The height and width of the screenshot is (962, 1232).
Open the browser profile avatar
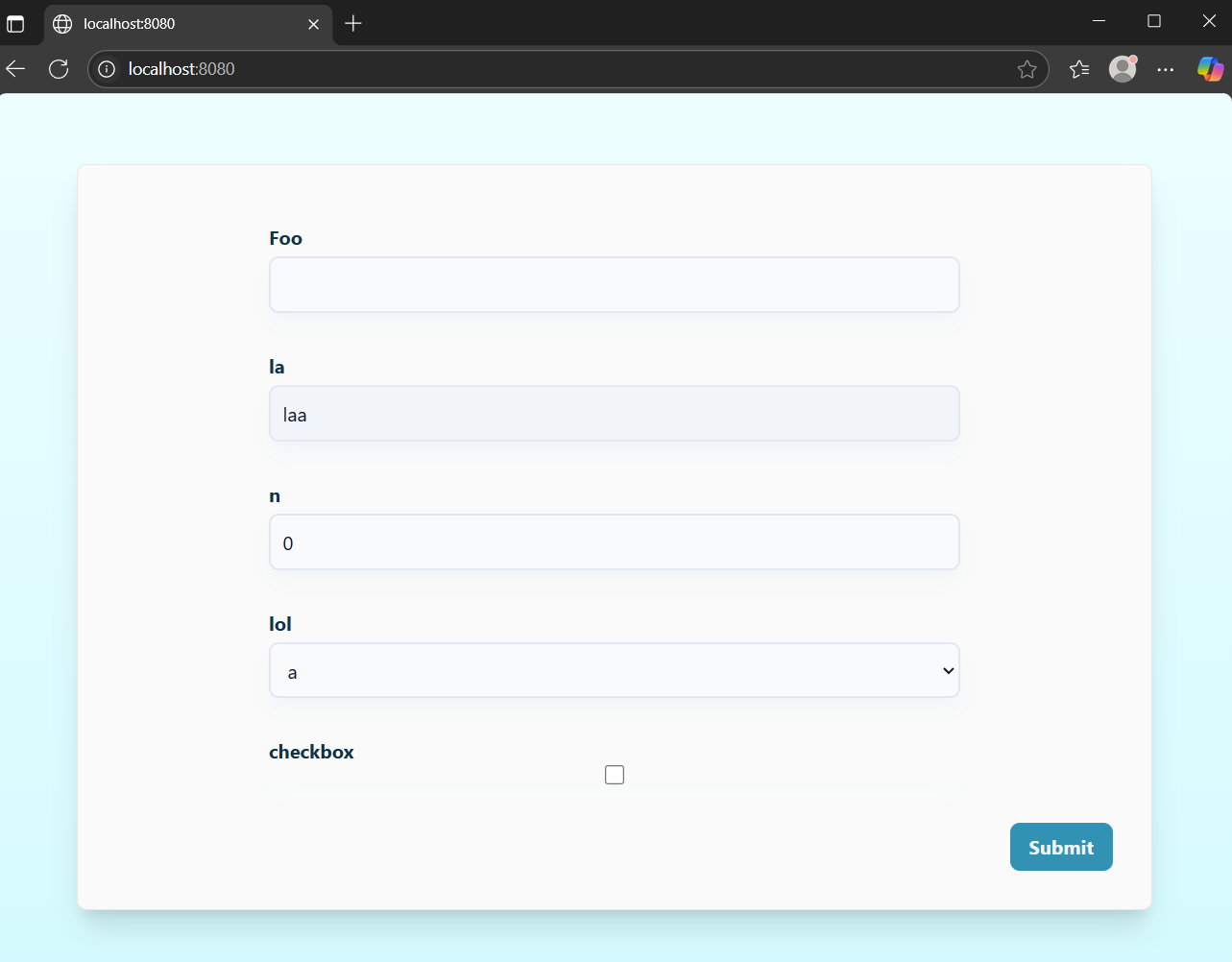tap(1123, 68)
